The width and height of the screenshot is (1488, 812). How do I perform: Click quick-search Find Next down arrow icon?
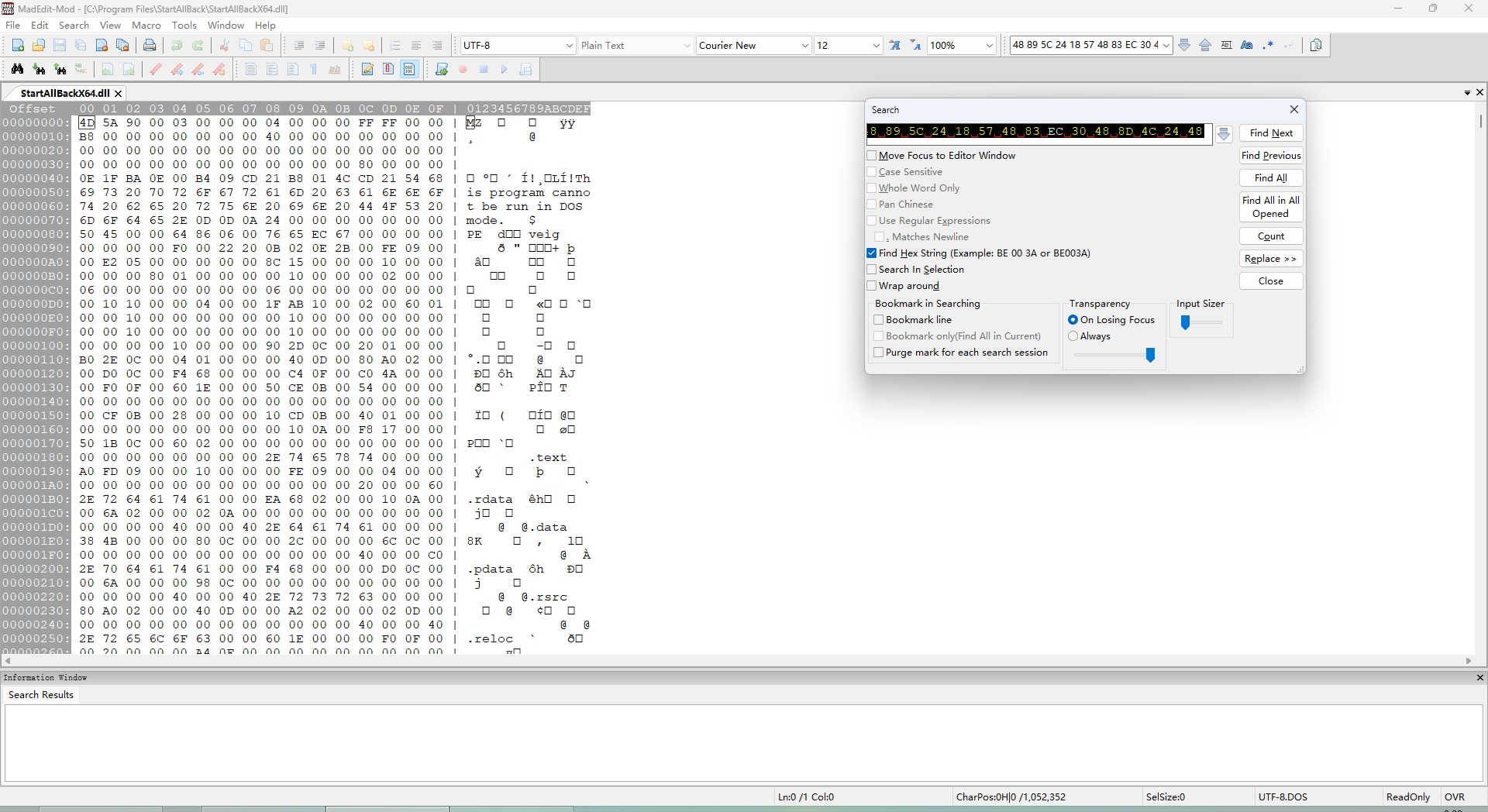(x=1184, y=46)
